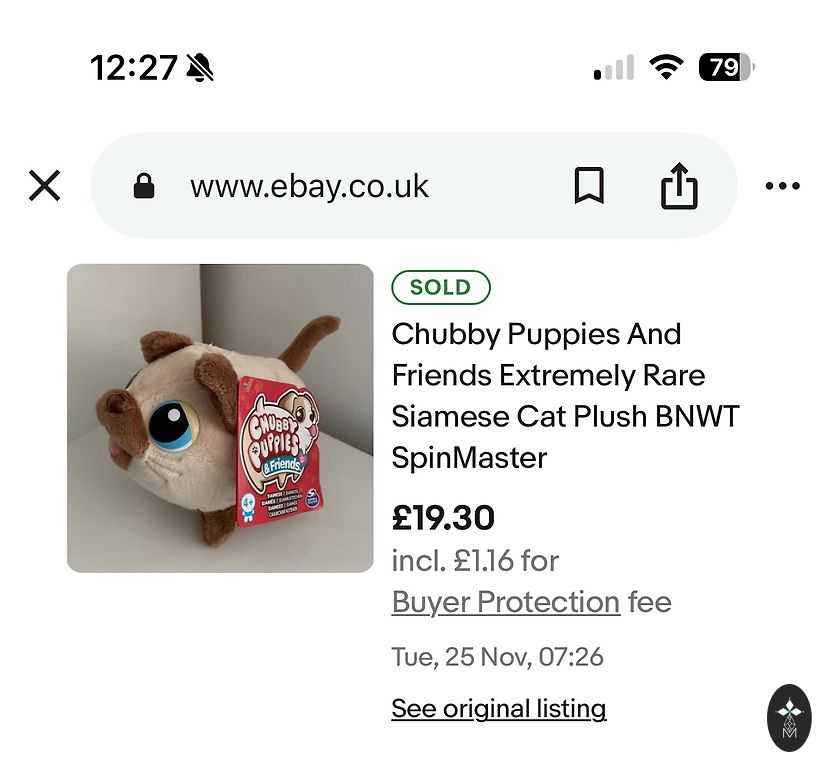Tap the green SOLD badge
This screenshot has height=768, width=828.
pos(440,287)
